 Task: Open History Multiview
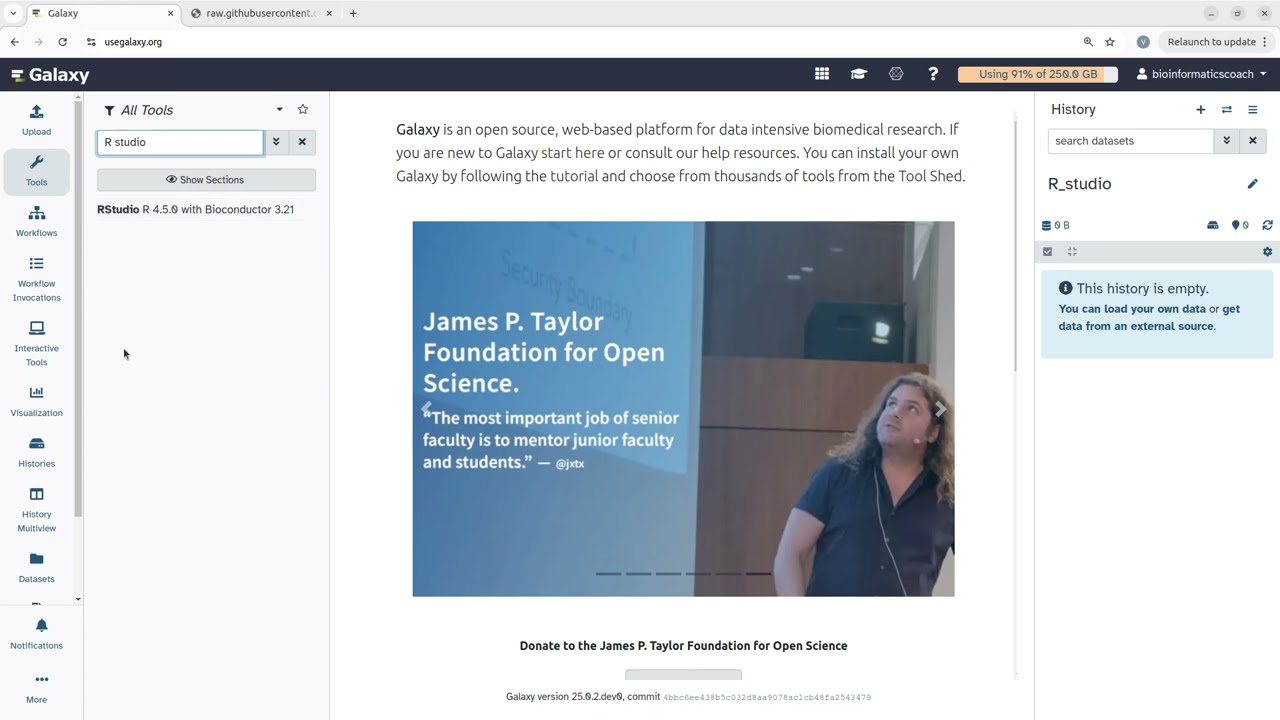(x=37, y=510)
